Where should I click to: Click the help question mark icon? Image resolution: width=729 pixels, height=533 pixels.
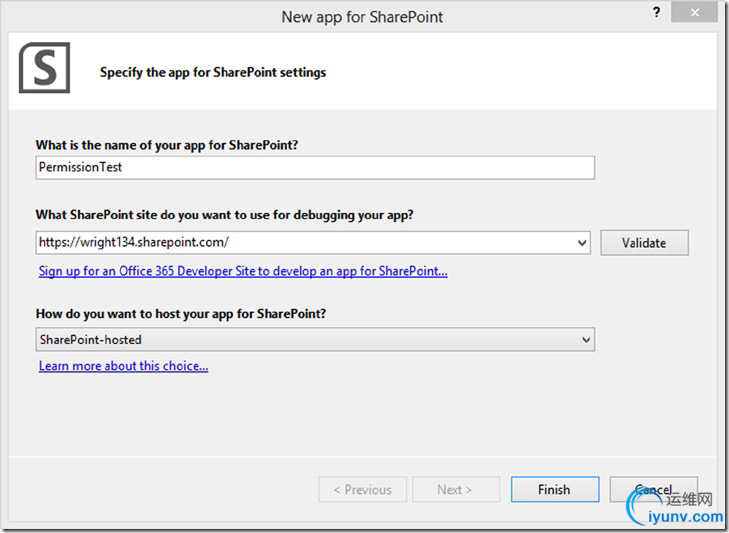[656, 13]
